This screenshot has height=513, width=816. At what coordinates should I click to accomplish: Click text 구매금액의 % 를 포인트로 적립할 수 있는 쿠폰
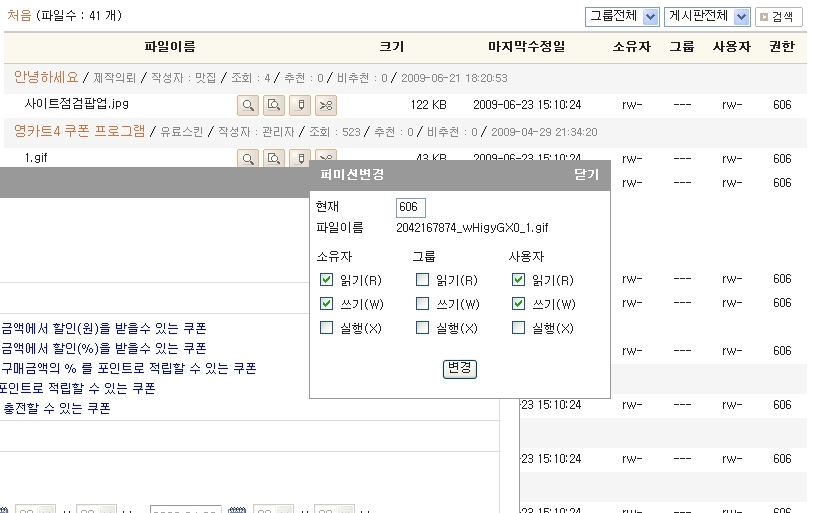click(x=129, y=368)
